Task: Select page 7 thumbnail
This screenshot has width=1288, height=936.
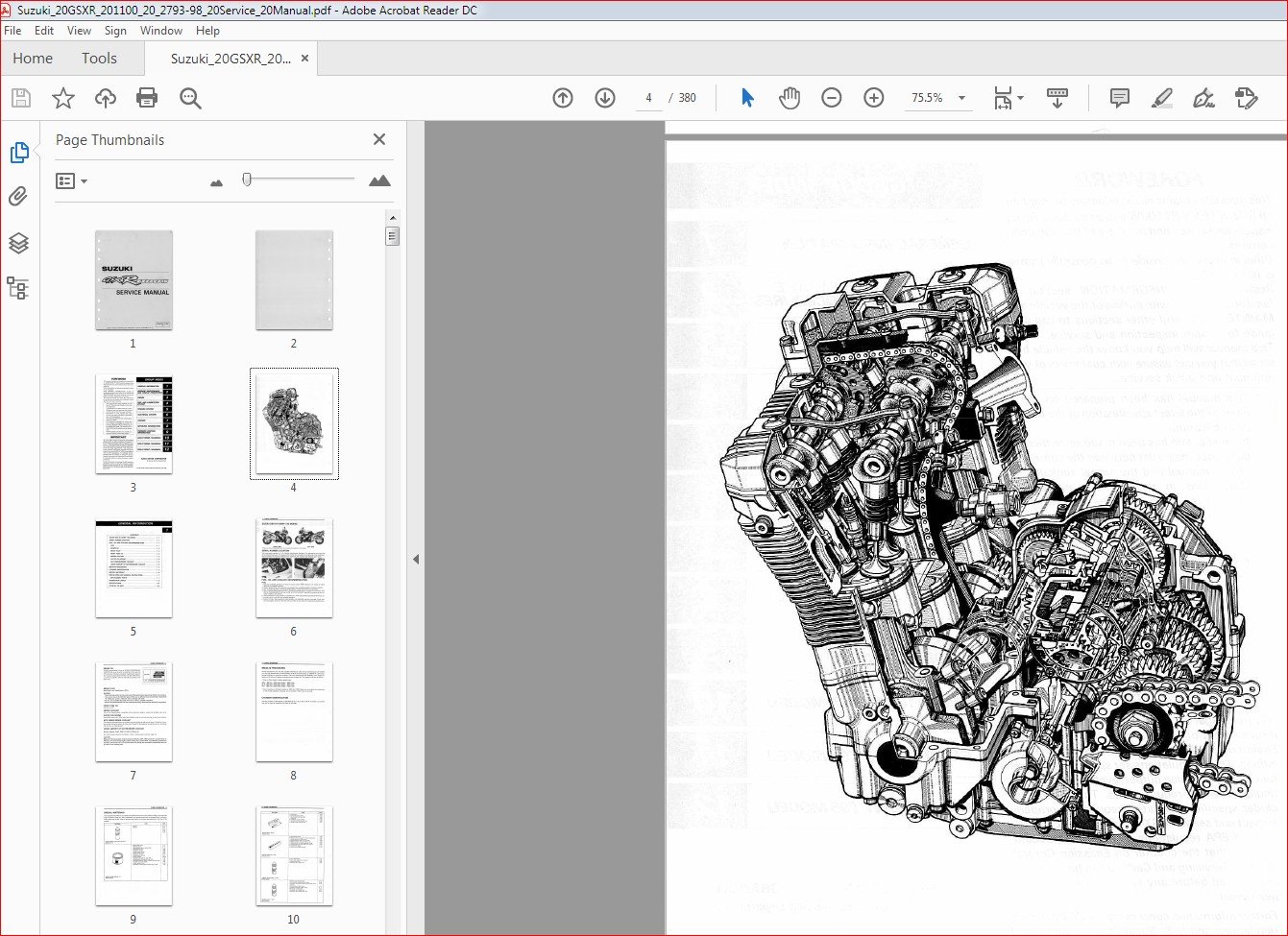Action: click(134, 712)
